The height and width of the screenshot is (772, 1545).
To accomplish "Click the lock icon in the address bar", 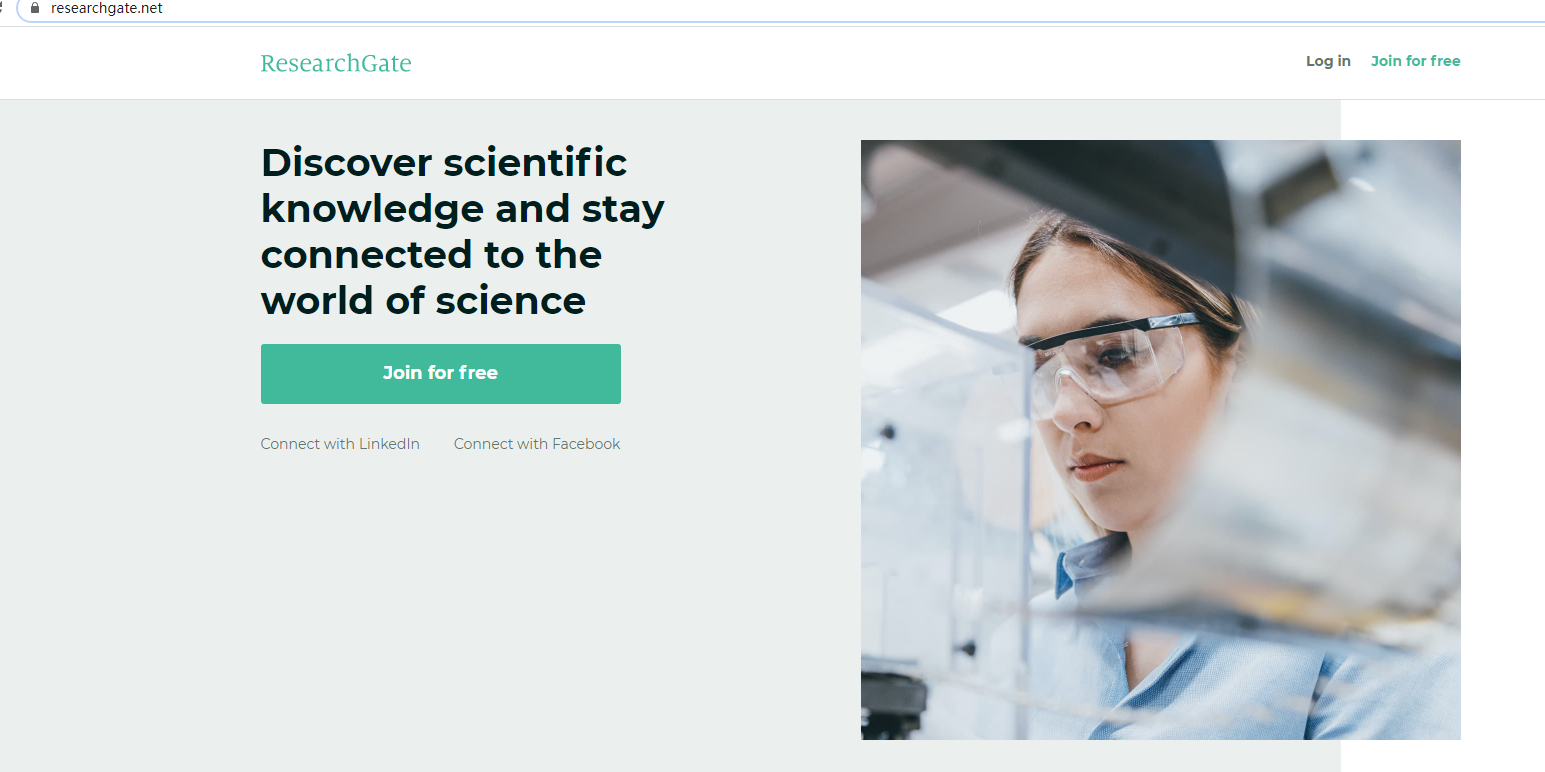I will pos(35,8).
